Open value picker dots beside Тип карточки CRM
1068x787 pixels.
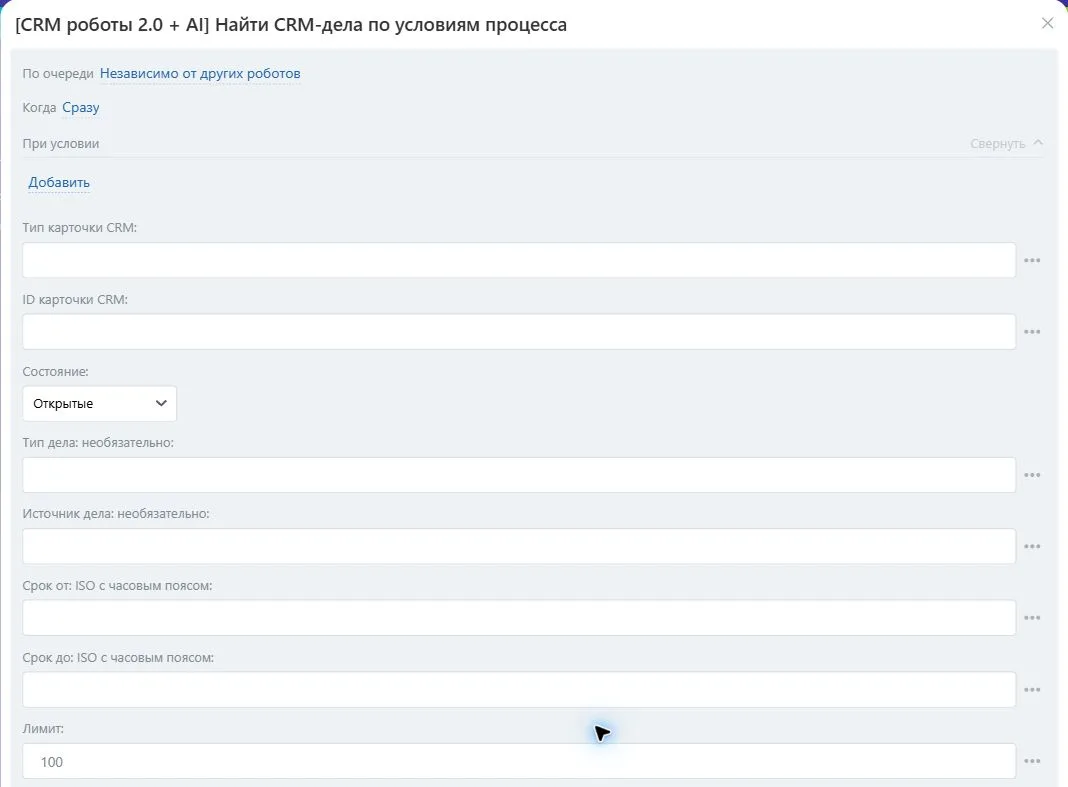[x=1032, y=260]
